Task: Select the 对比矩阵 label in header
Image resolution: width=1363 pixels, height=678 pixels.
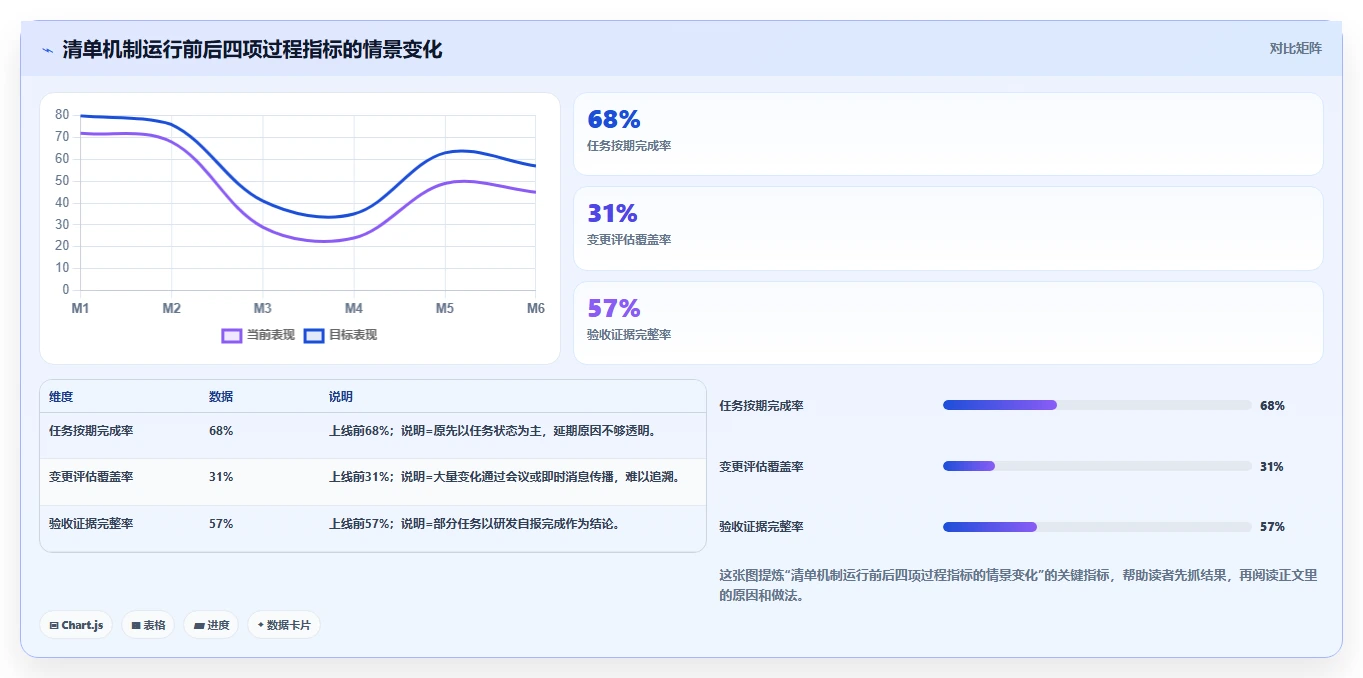Action: coord(1295,48)
